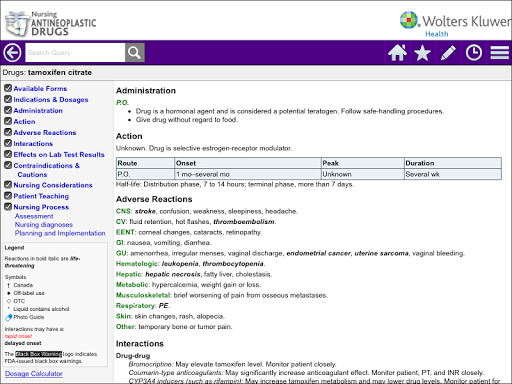Click the back arrow icon
The image size is (512, 384).
[13, 53]
